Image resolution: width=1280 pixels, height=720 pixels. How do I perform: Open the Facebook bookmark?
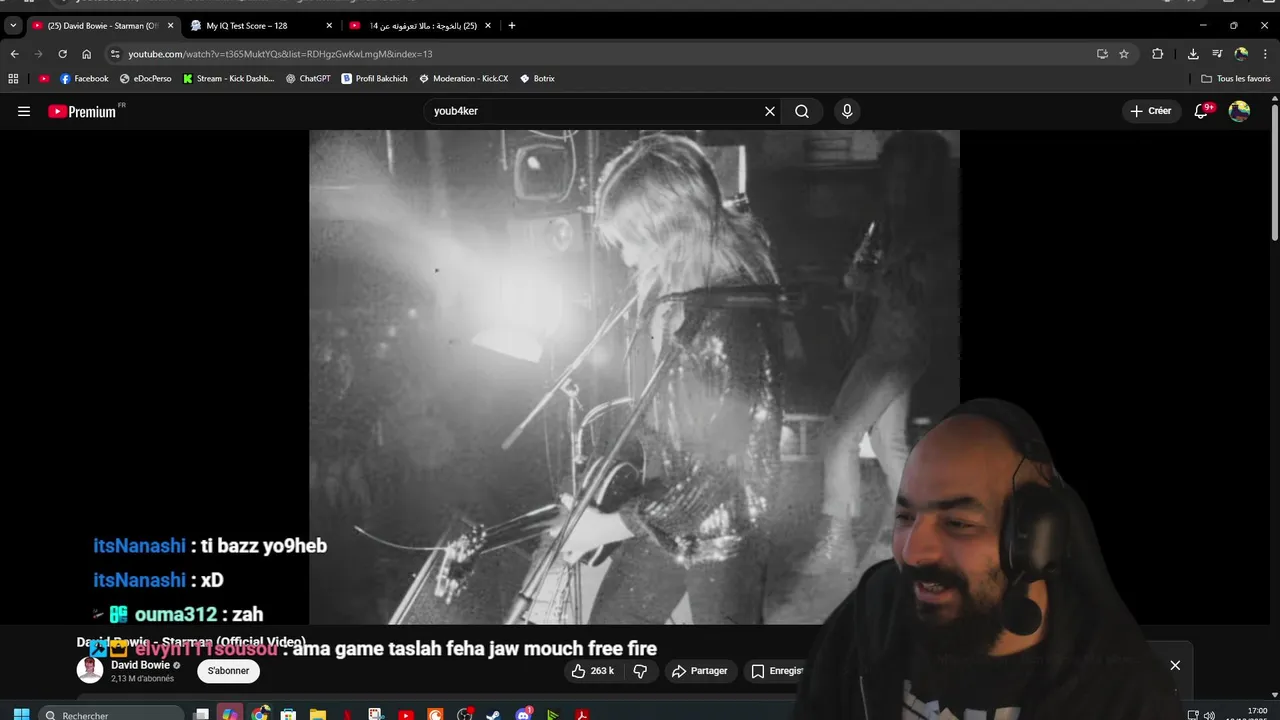[x=84, y=78]
